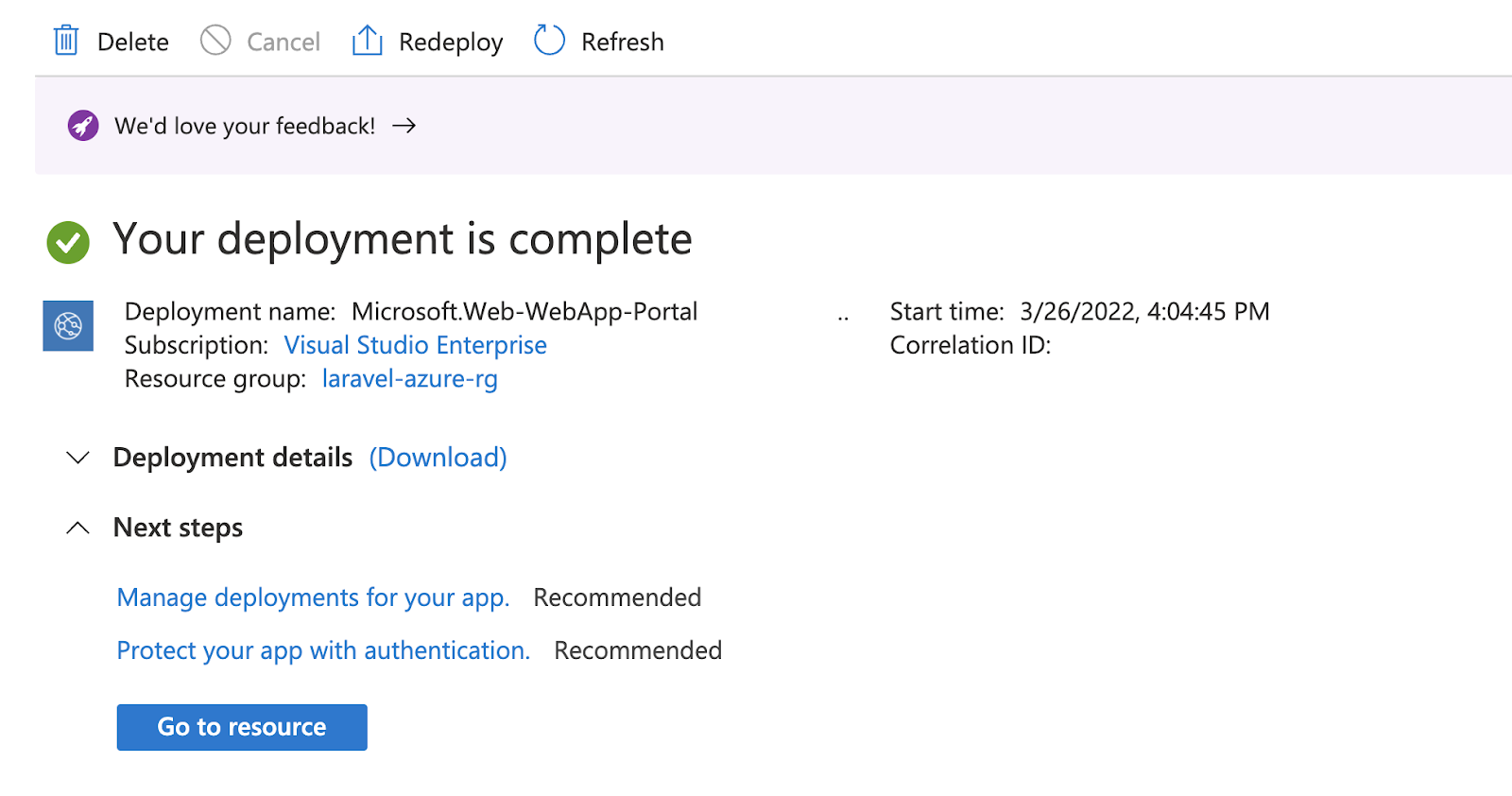This screenshot has width=1512, height=796.
Task: Click the Correlation ID label
Action: (971, 345)
